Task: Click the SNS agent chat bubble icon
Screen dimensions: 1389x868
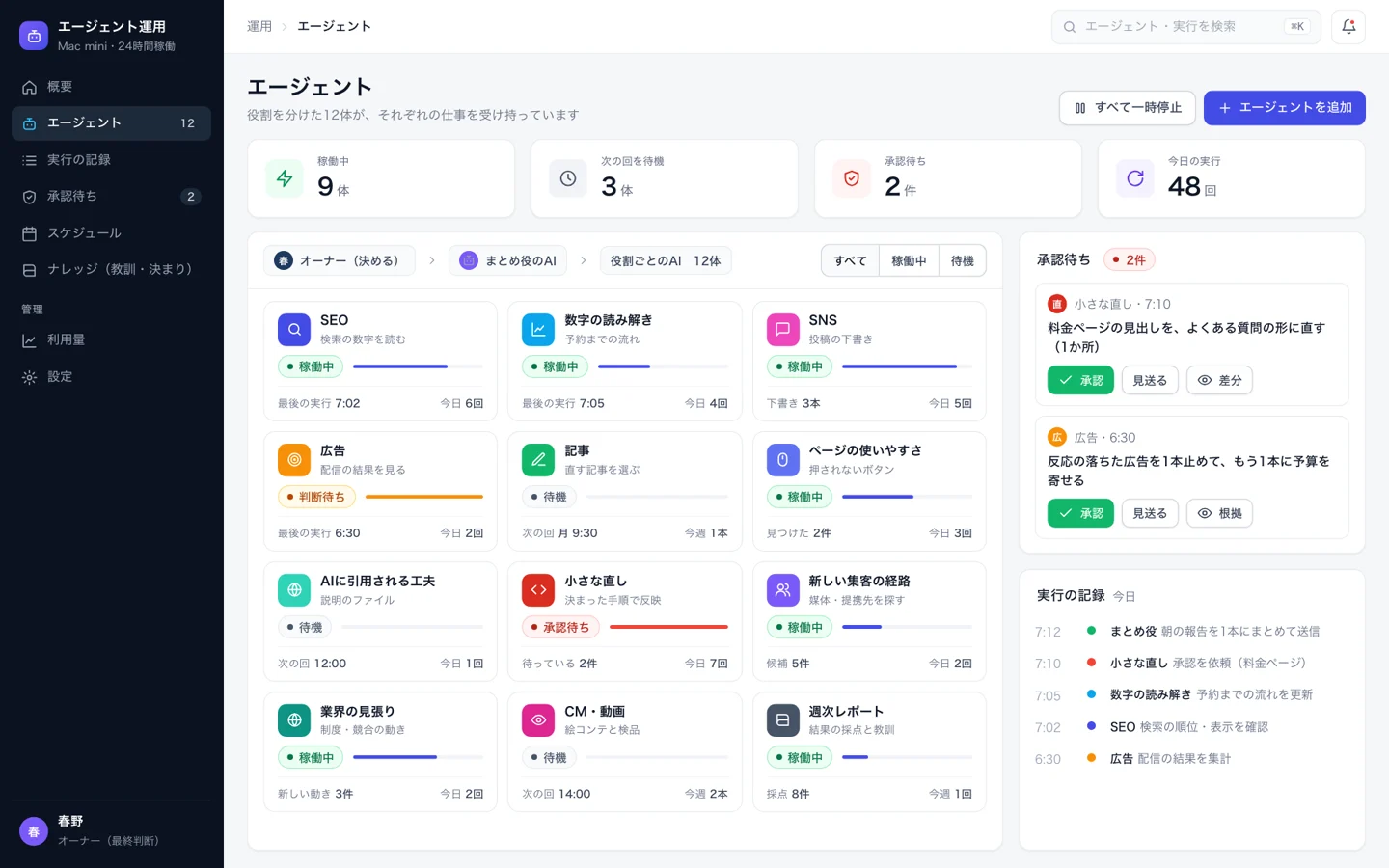Action: (x=783, y=330)
